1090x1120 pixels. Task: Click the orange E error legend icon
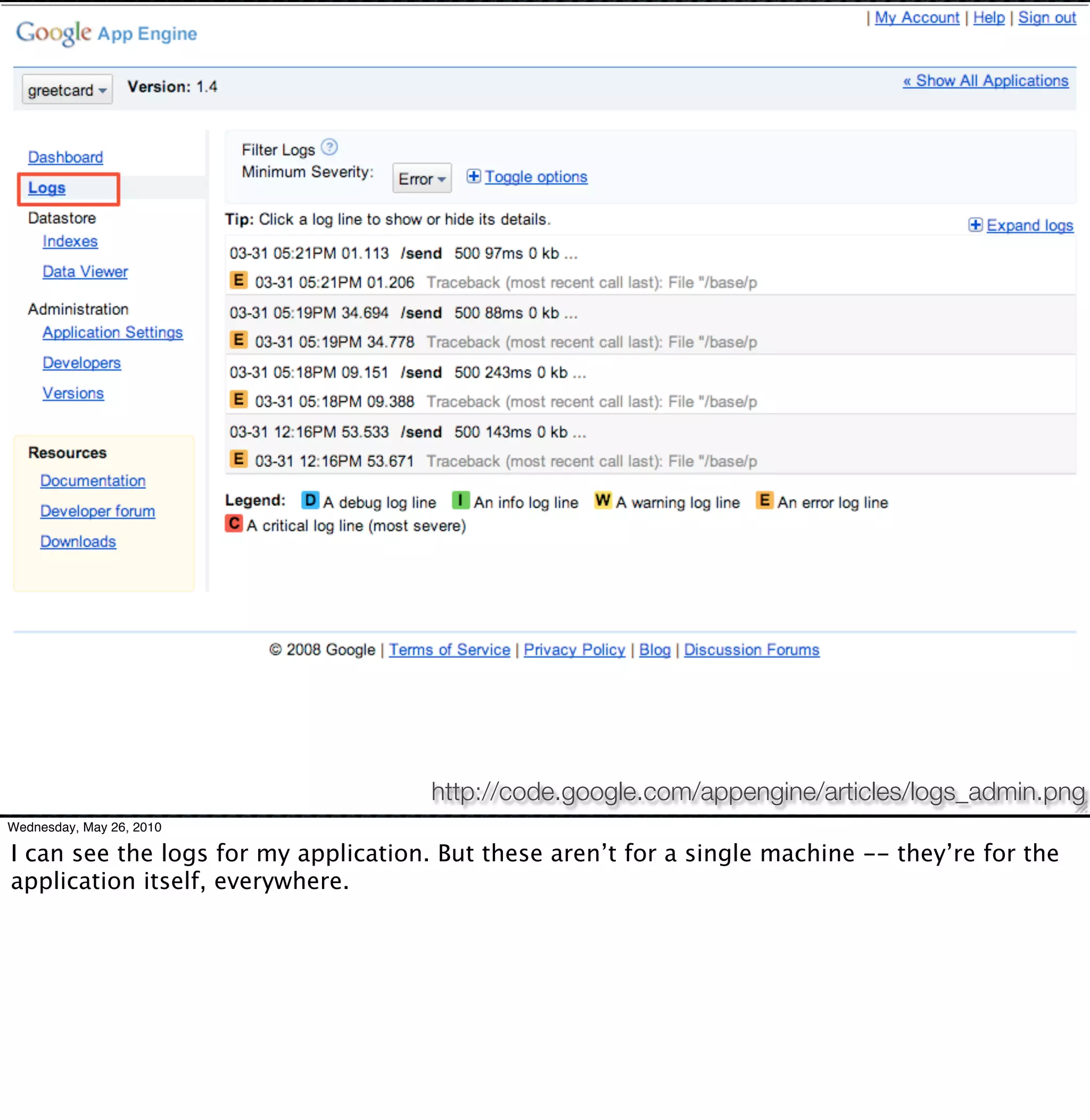[765, 500]
